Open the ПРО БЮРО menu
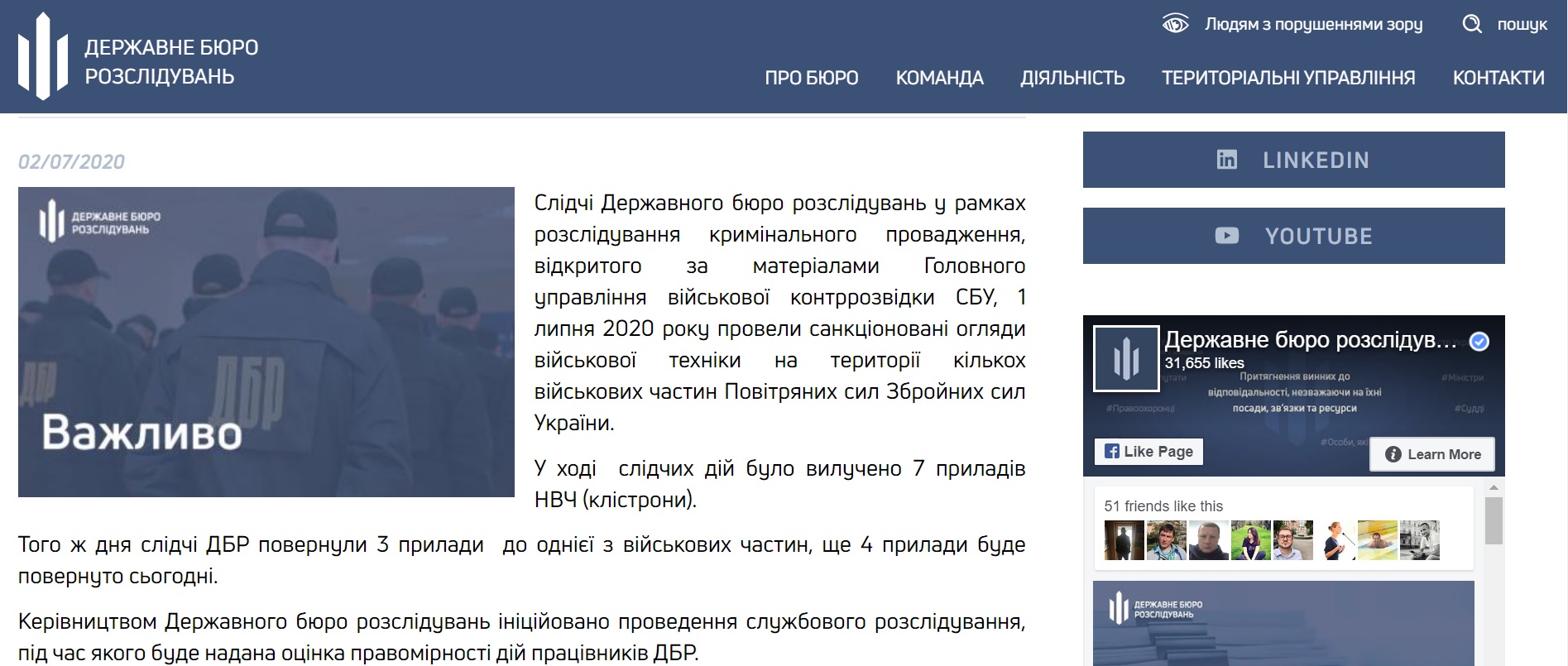This screenshot has width=1568, height=666. tap(811, 78)
